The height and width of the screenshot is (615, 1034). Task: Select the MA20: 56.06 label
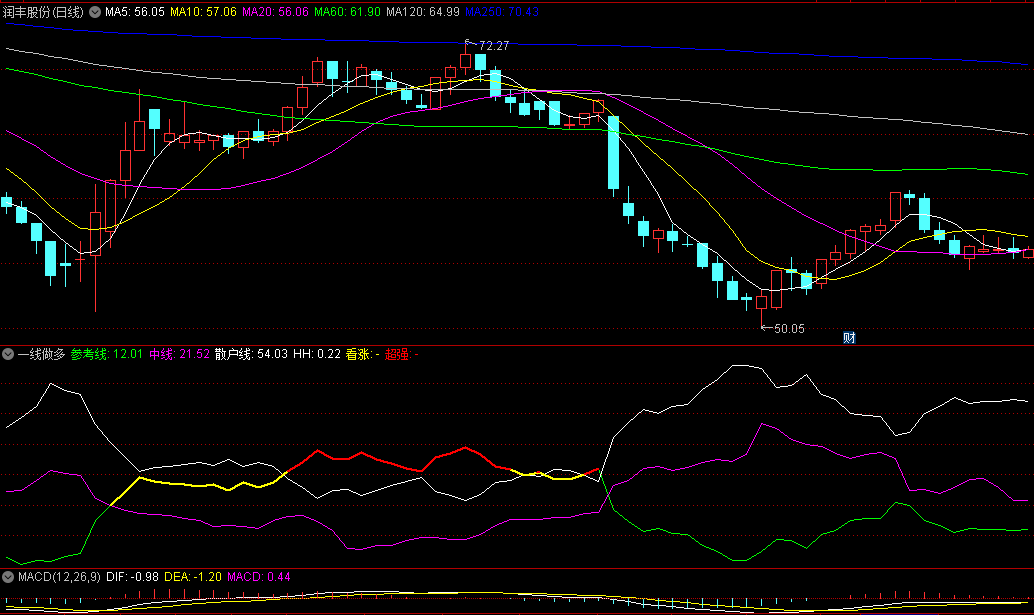(275, 12)
